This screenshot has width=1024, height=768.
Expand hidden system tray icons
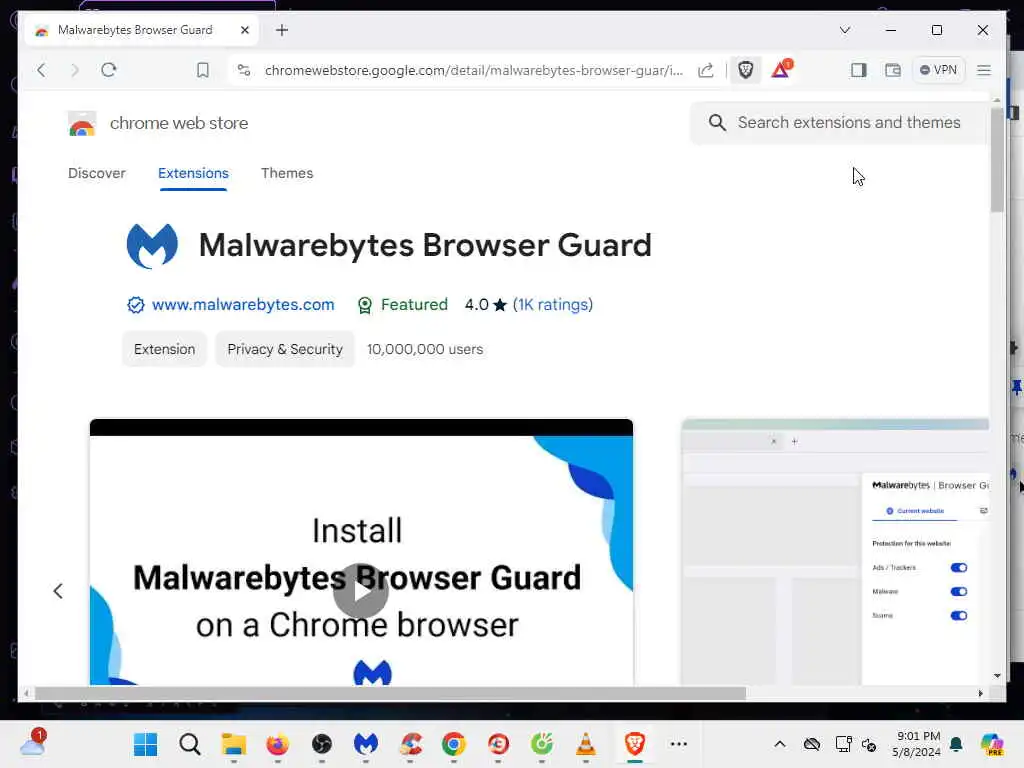click(x=780, y=744)
